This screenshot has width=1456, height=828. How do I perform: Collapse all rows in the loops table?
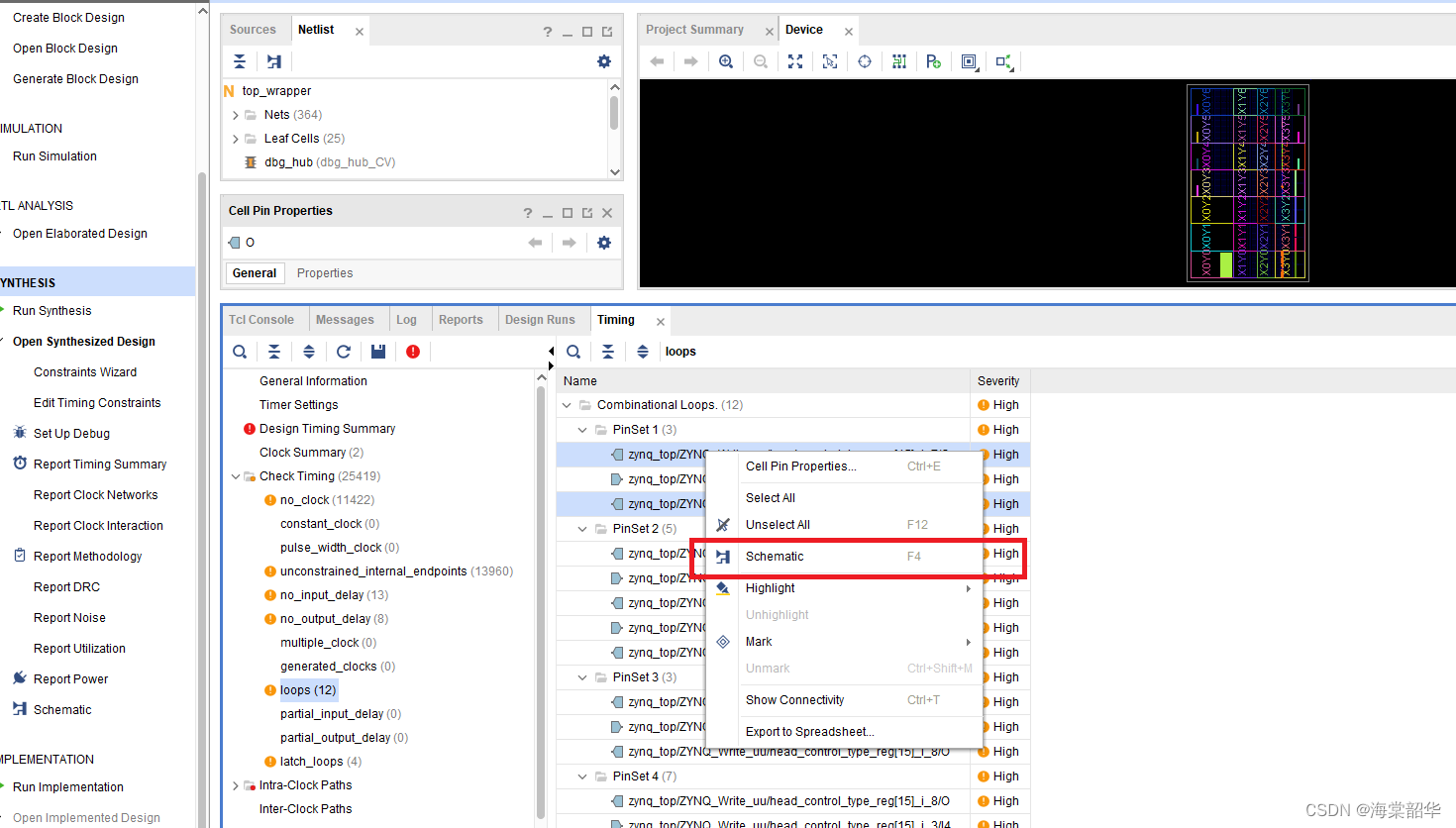click(x=608, y=352)
